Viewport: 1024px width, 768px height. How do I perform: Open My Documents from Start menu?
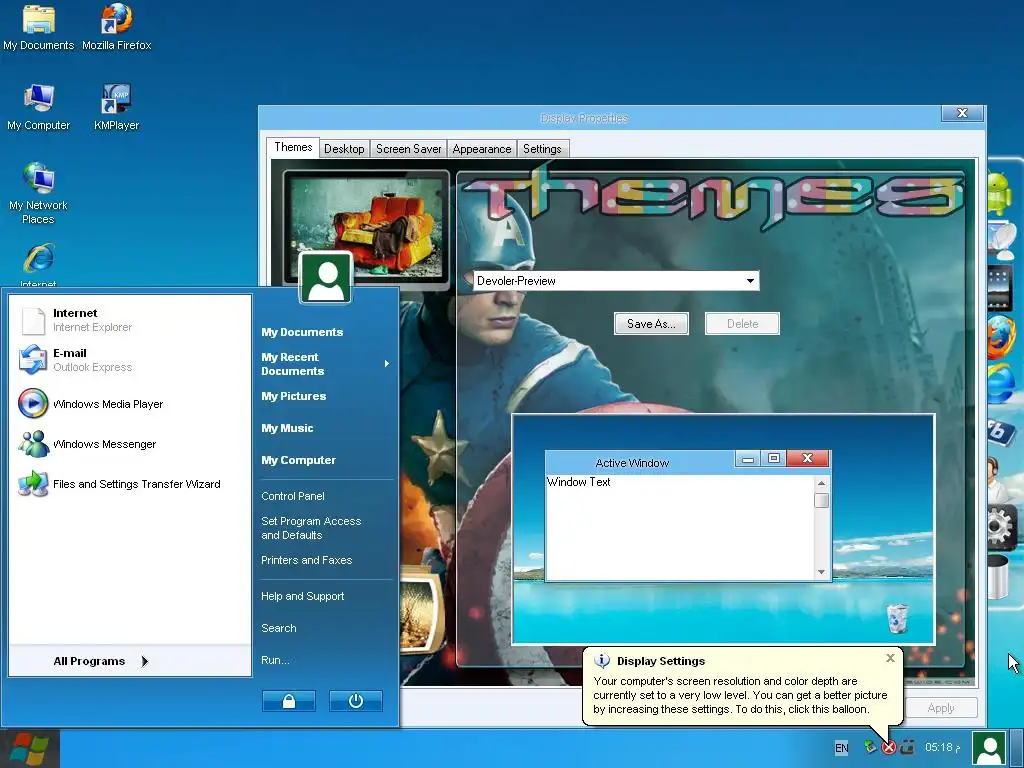point(302,332)
